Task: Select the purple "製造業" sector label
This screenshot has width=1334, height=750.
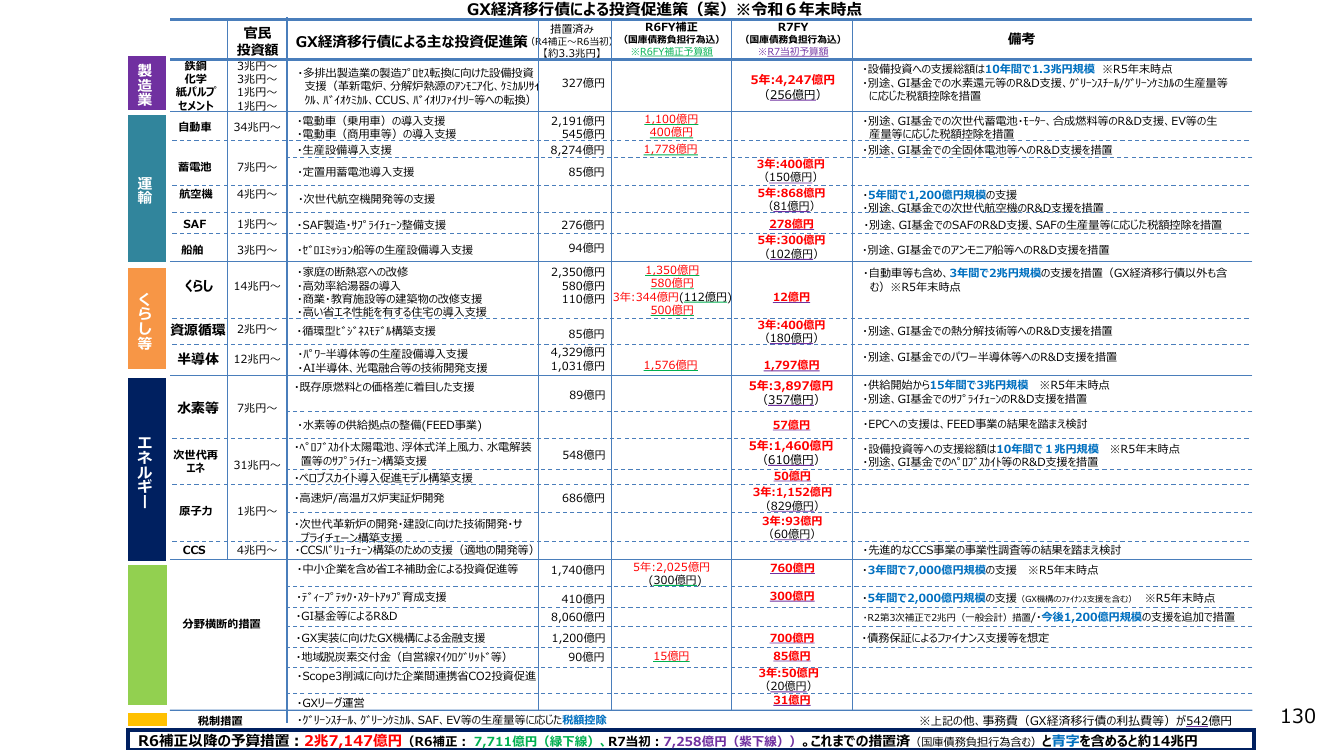Action: pos(145,83)
